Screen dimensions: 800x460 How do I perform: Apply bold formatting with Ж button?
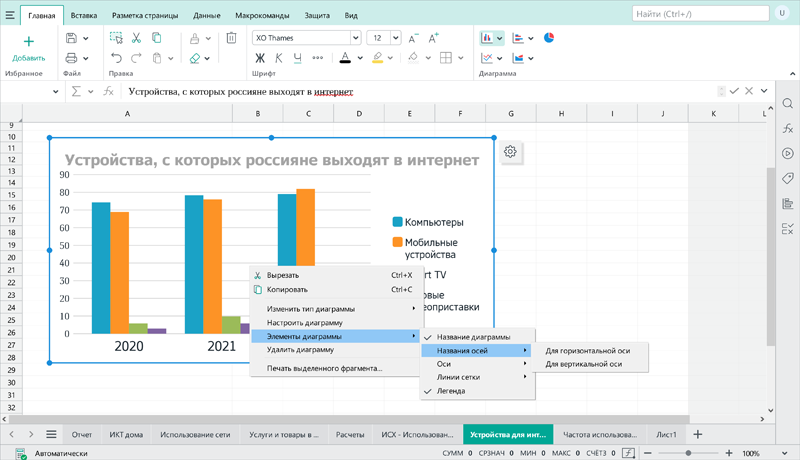click(262, 58)
